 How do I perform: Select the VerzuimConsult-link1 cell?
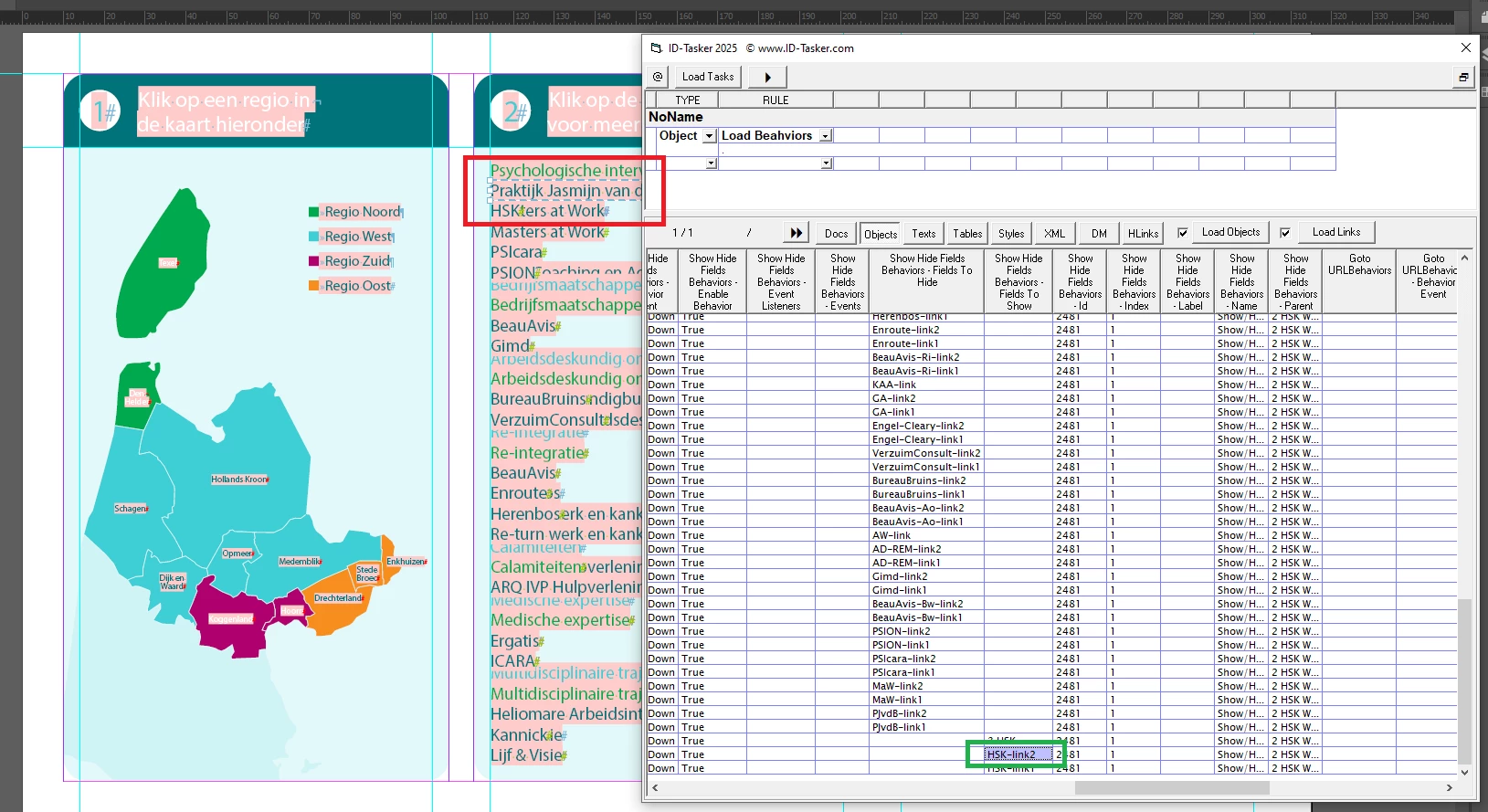click(926, 467)
